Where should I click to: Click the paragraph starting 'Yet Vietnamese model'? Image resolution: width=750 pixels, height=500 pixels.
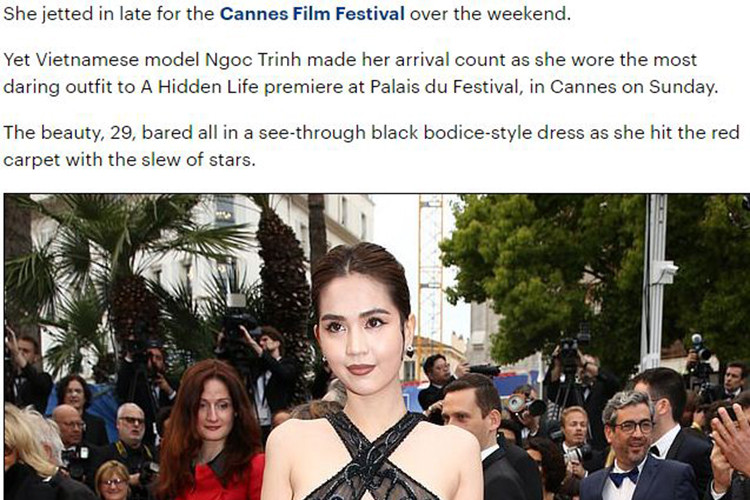361,73
